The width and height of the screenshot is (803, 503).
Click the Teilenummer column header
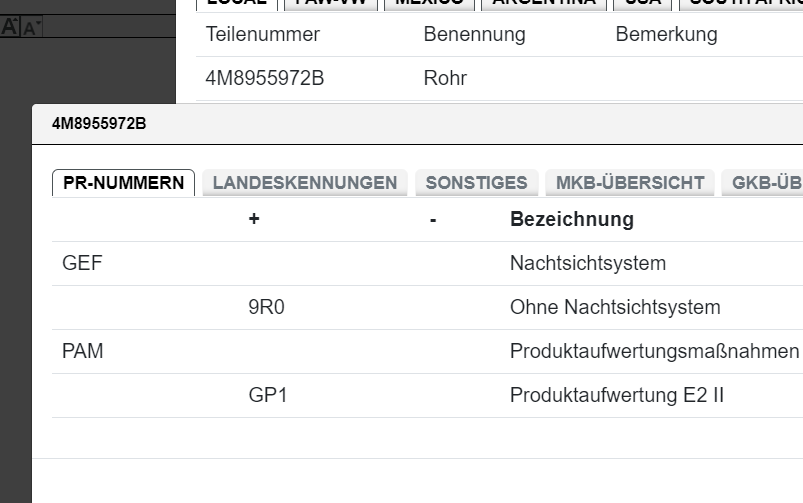(262, 34)
